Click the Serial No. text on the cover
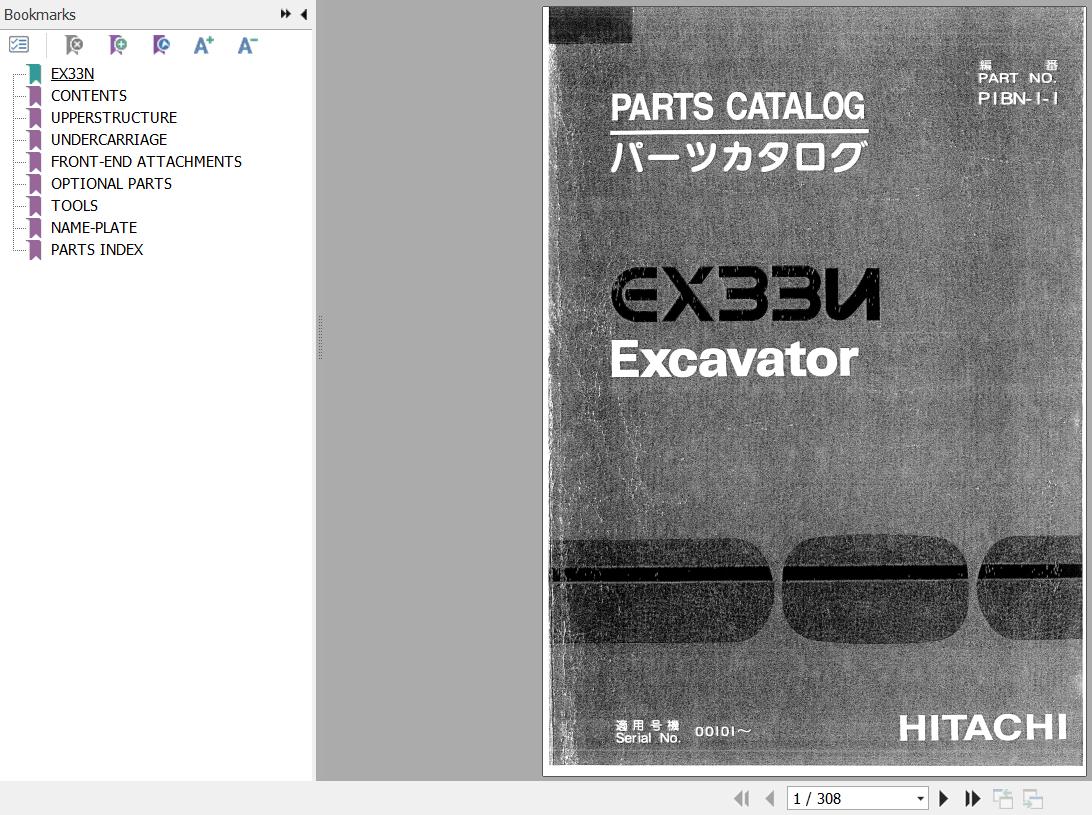The width and height of the screenshot is (1092, 815). pyautogui.click(x=648, y=738)
